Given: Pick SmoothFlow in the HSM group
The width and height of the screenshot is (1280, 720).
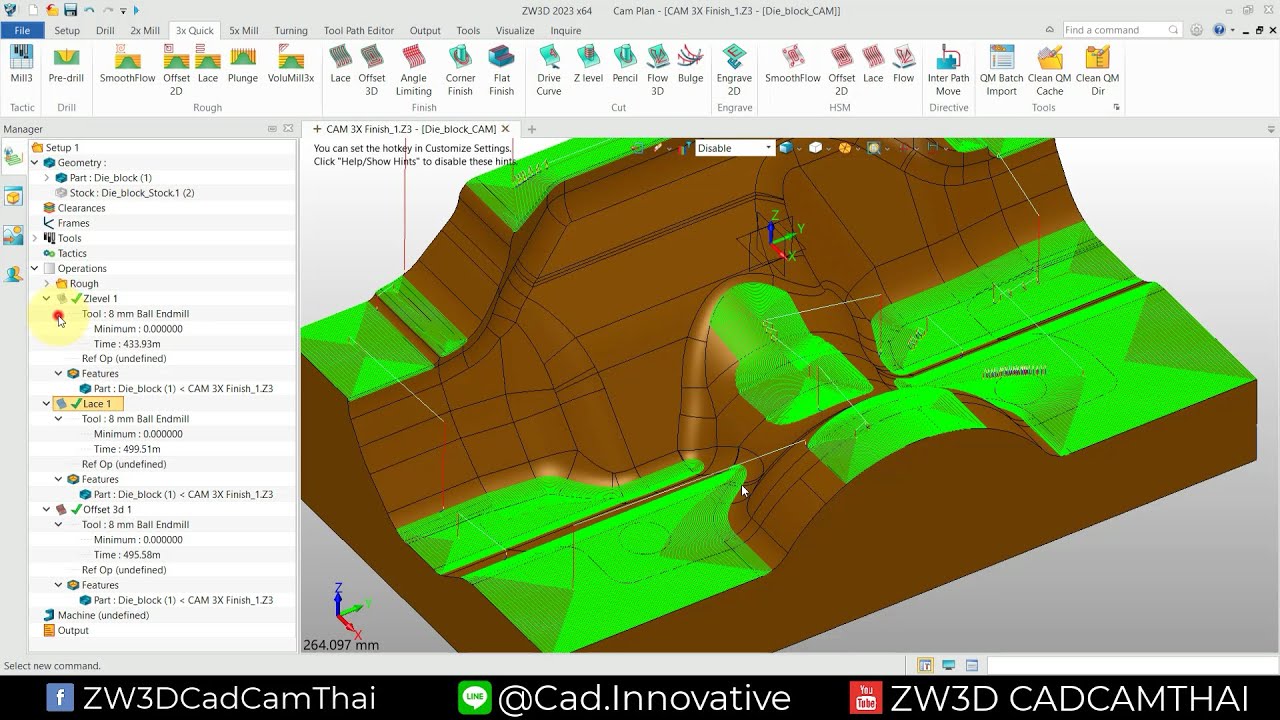Looking at the screenshot, I should pyautogui.click(x=793, y=64).
